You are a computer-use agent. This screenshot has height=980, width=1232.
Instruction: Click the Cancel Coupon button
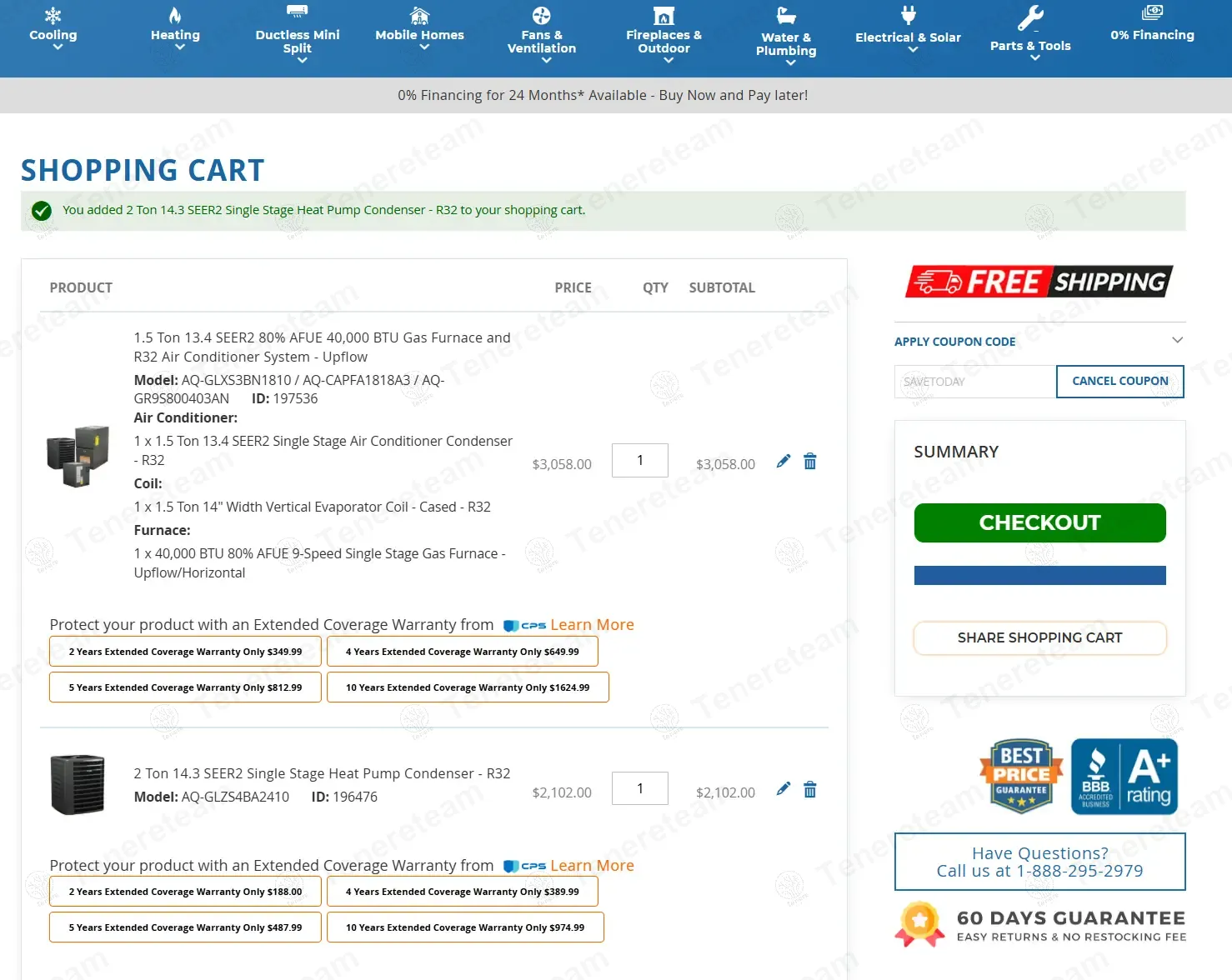(x=1119, y=382)
